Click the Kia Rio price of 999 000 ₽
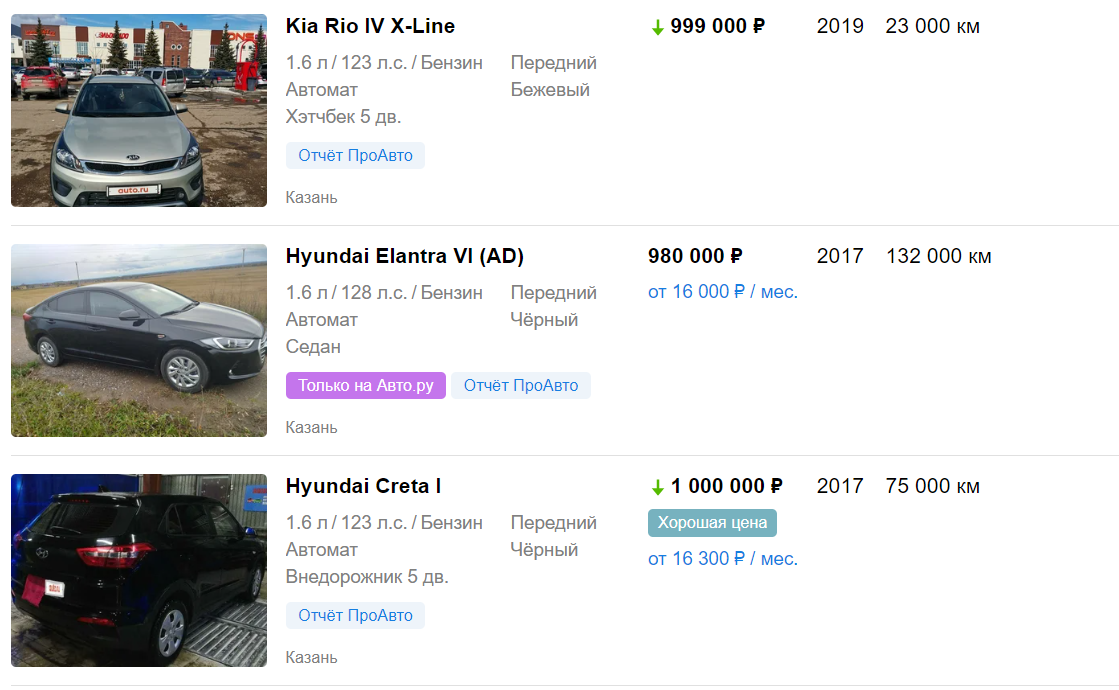The width and height of the screenshot is (1119, 690). (x=717, y=26)
